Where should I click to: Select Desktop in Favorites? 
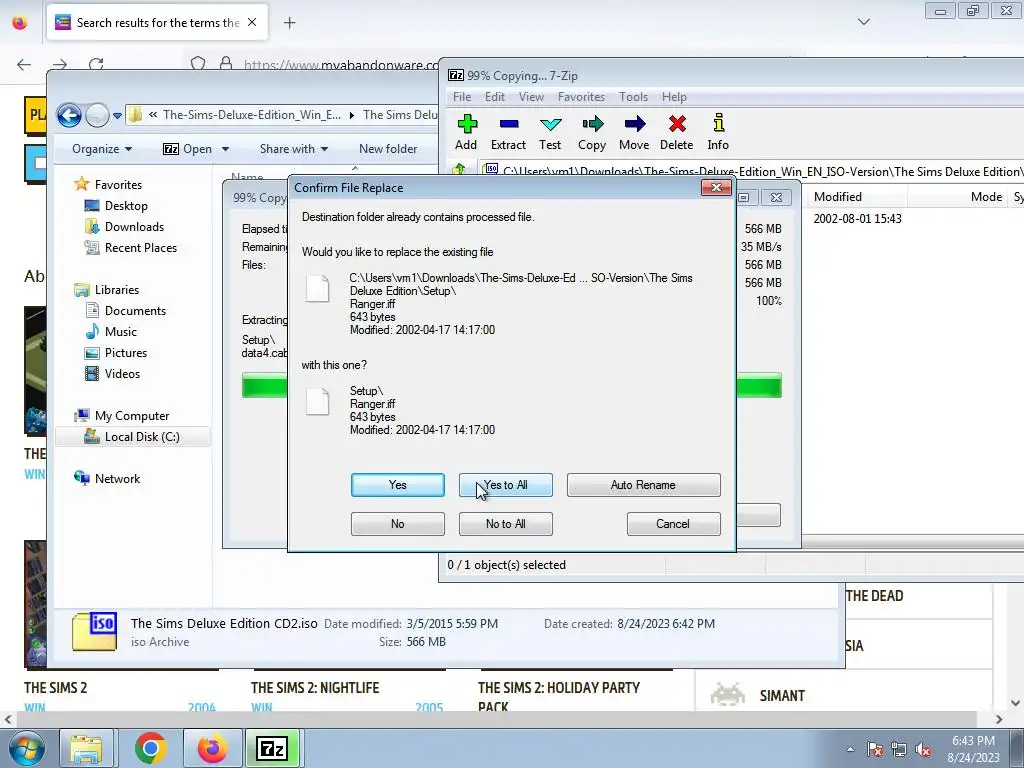pyautogui.click(x=126, y=206)
